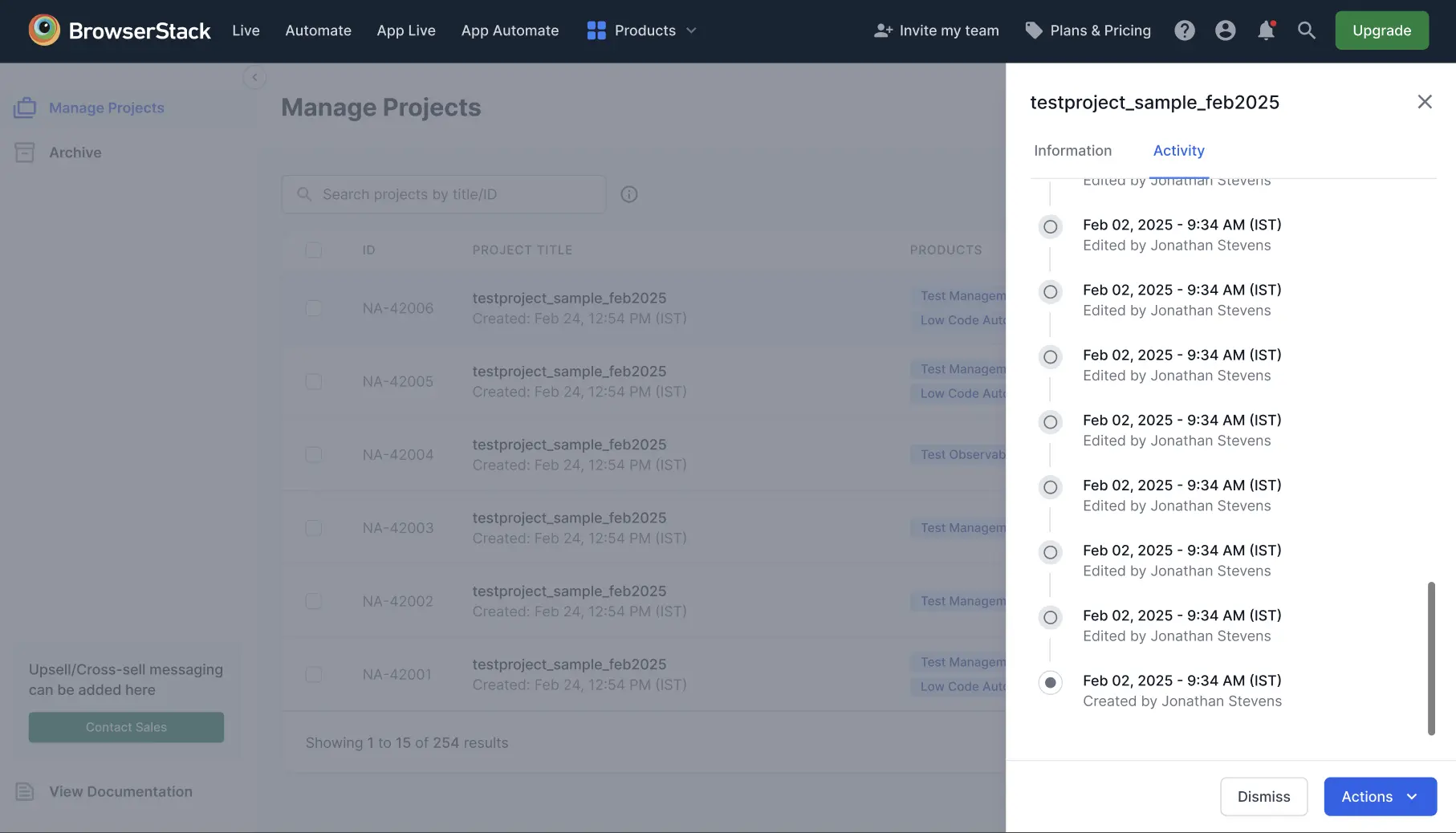Check the box for project NA-42005
Viewport: 1456px width, 833px height.
(314, 381)
